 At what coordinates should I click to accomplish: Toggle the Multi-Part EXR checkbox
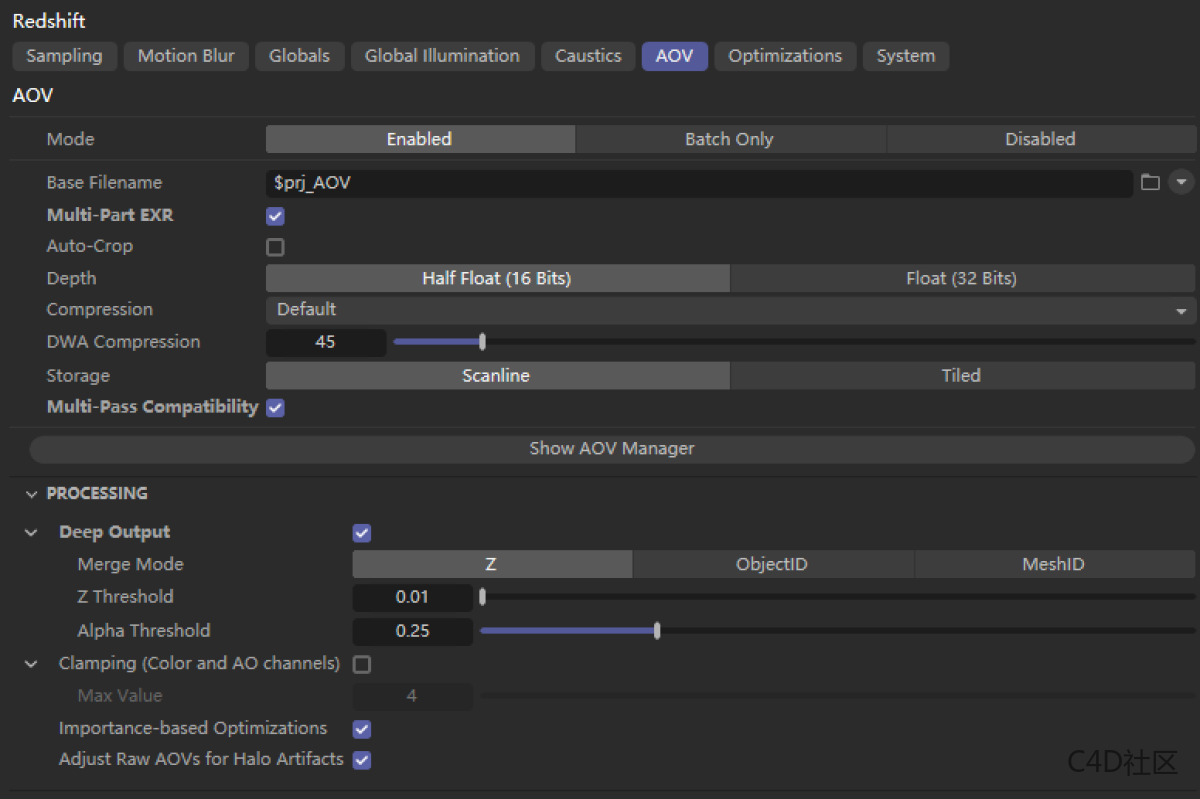(x=275, y=216)
